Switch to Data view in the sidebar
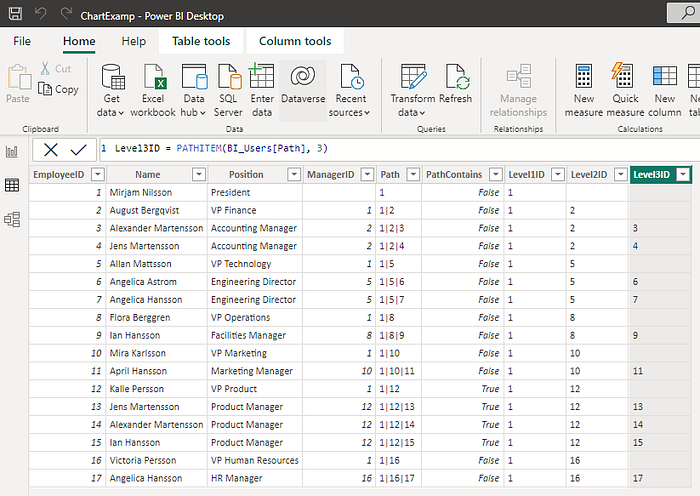The image size is (700, 496). 12,185
